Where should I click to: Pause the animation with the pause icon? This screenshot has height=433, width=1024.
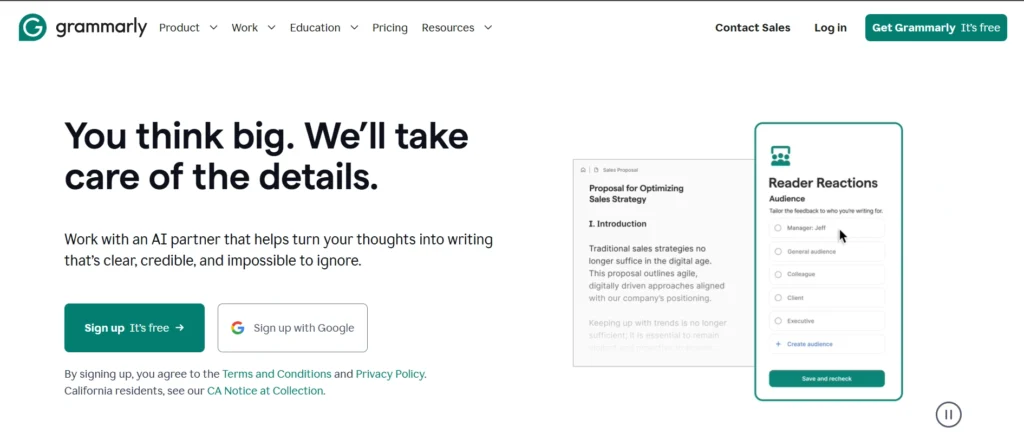(948, 414)
